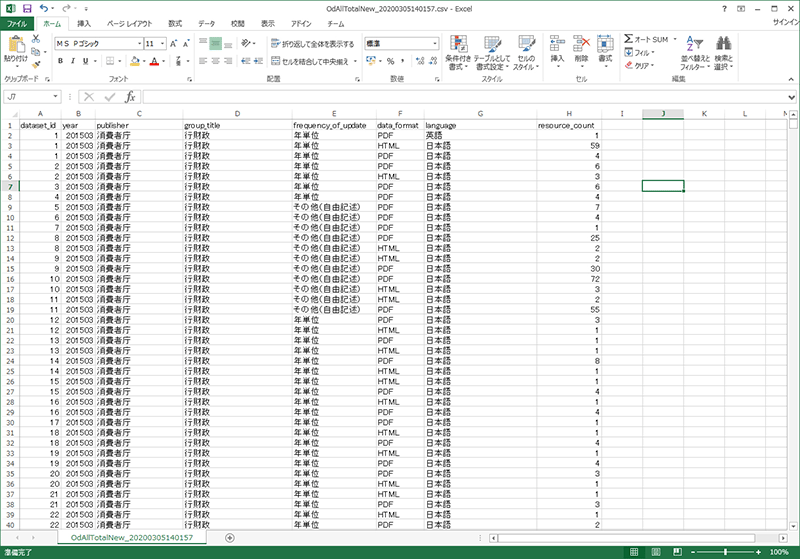
Task: Decrease font size with small A icon
Action: click(x=186, y=44)
